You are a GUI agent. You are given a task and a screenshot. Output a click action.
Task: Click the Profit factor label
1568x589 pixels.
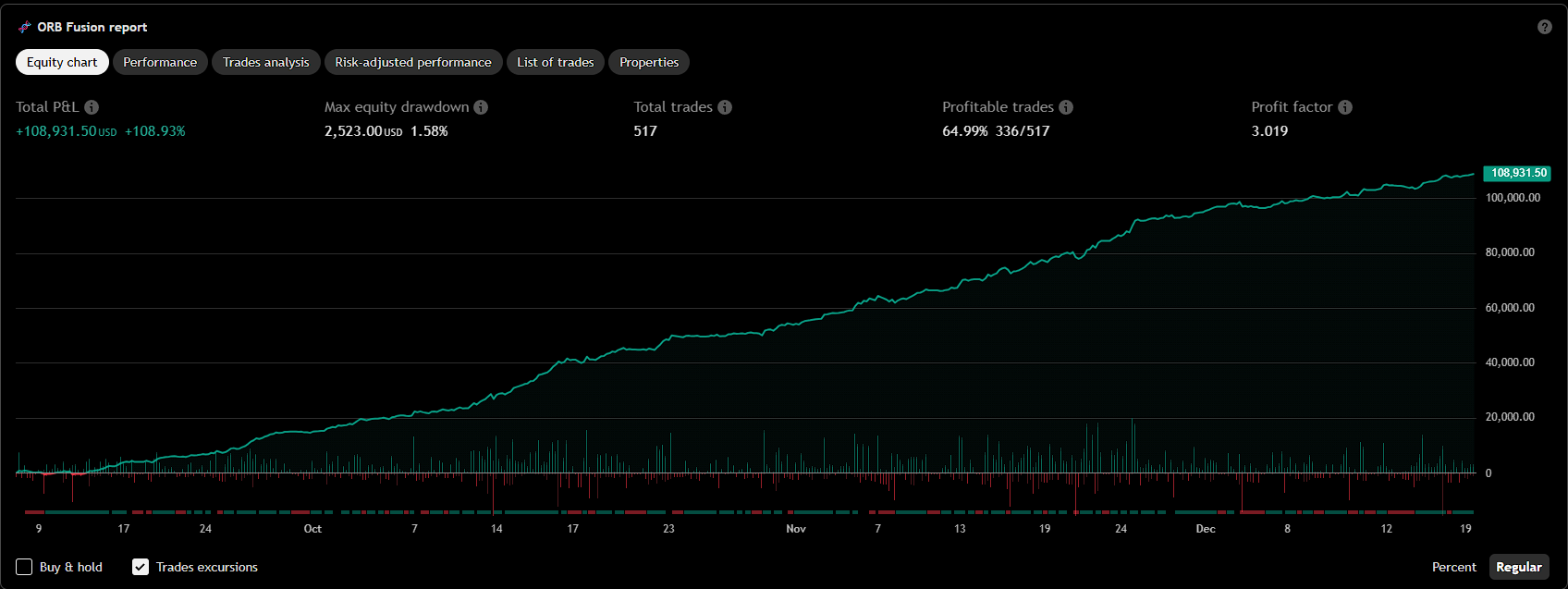coord(1292,107)
